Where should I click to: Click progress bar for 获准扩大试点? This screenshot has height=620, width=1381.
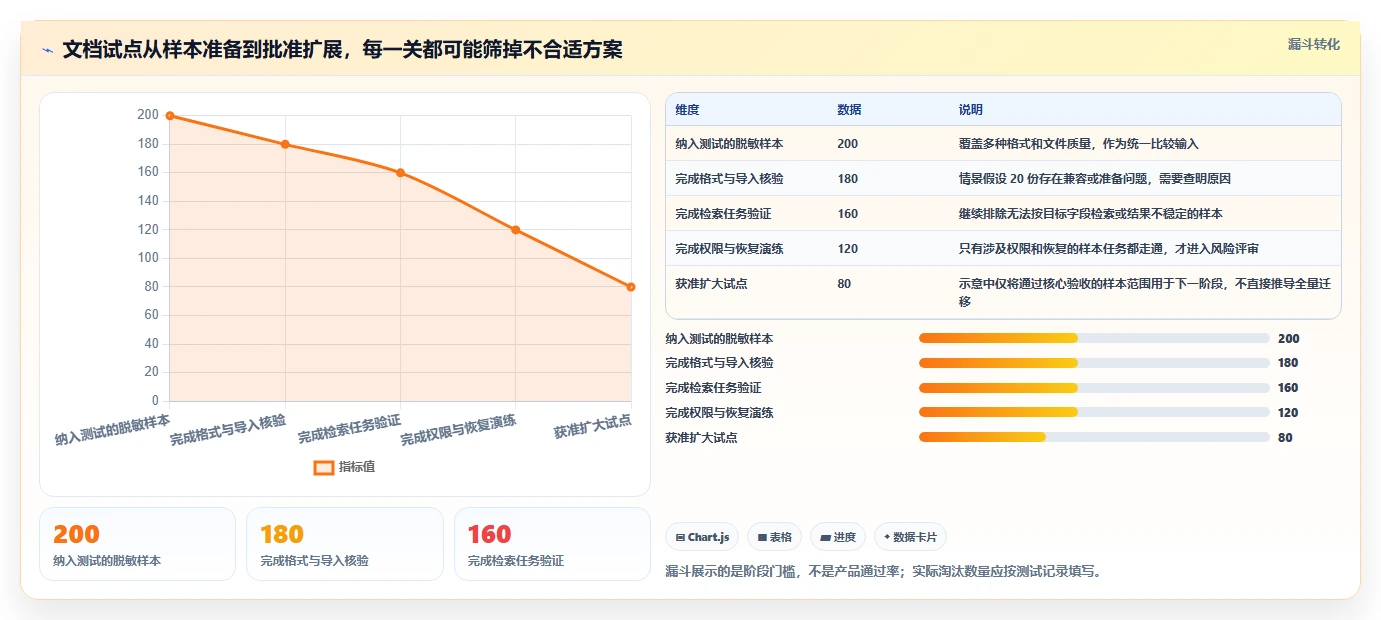(1094, 437)
